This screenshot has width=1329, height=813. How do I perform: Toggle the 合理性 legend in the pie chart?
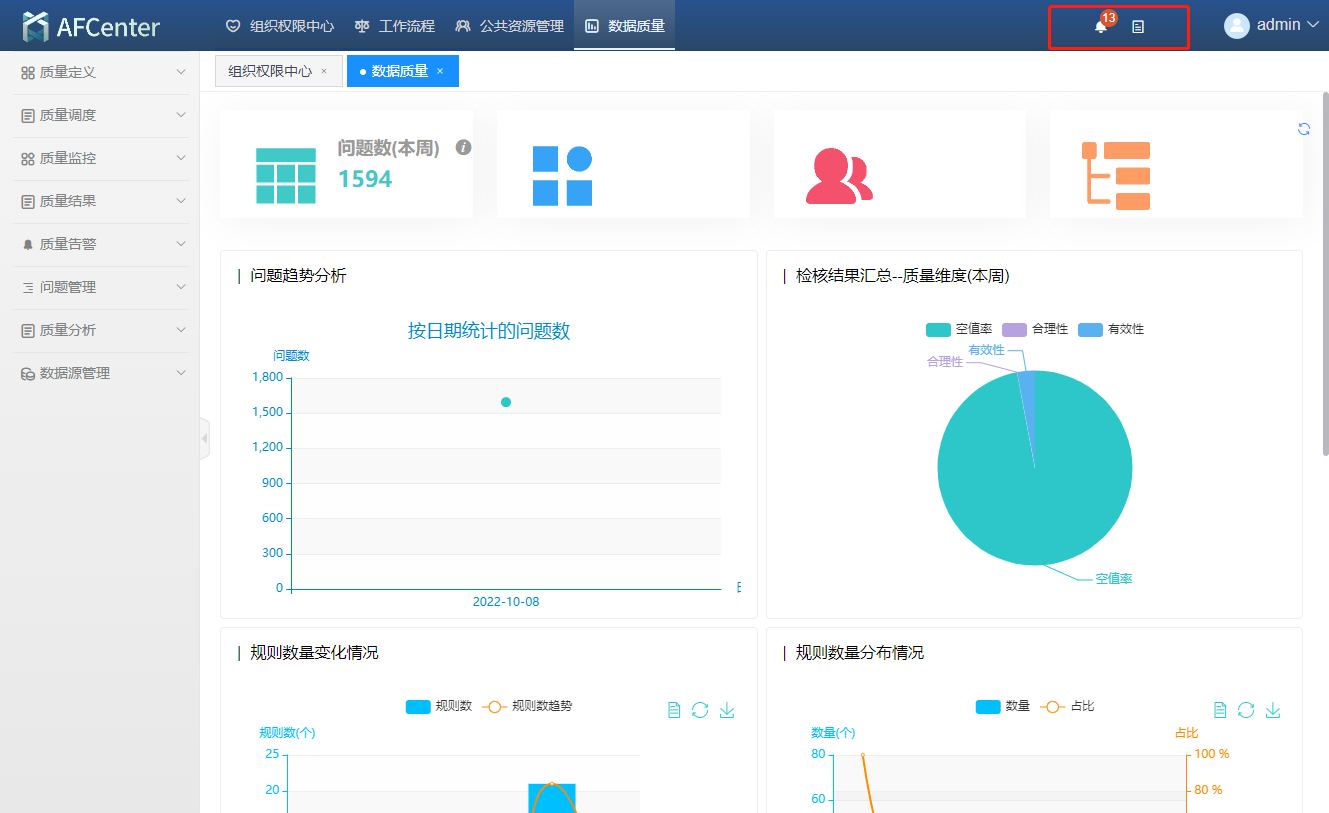[x=1035, y=329]
